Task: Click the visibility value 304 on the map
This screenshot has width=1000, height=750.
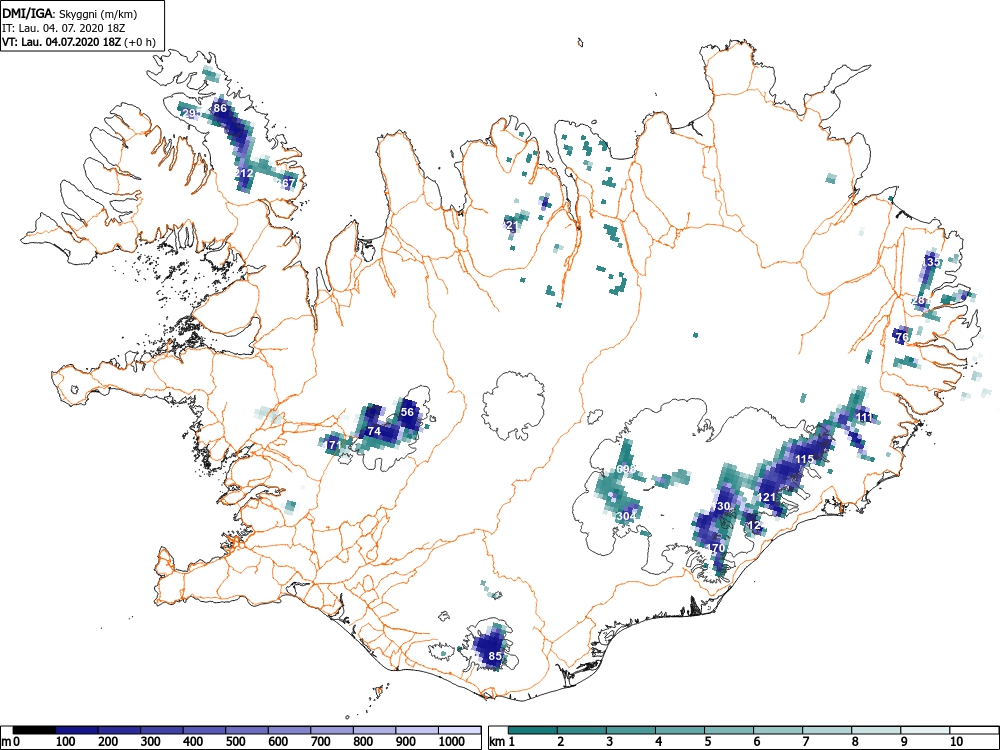Action: coord(626,515)
